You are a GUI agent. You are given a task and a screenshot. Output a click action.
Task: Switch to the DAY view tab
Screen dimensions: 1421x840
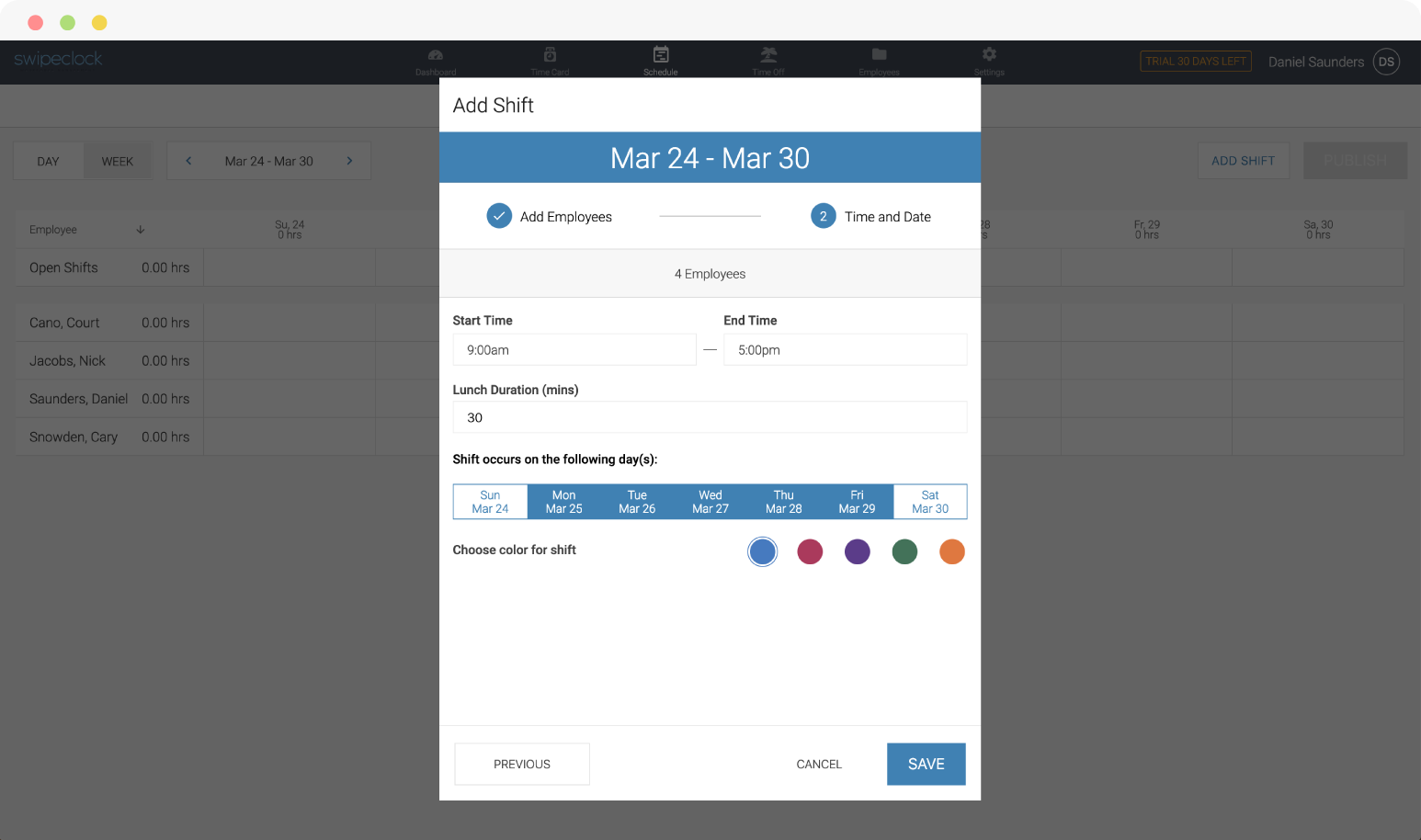tap(49, 161)
